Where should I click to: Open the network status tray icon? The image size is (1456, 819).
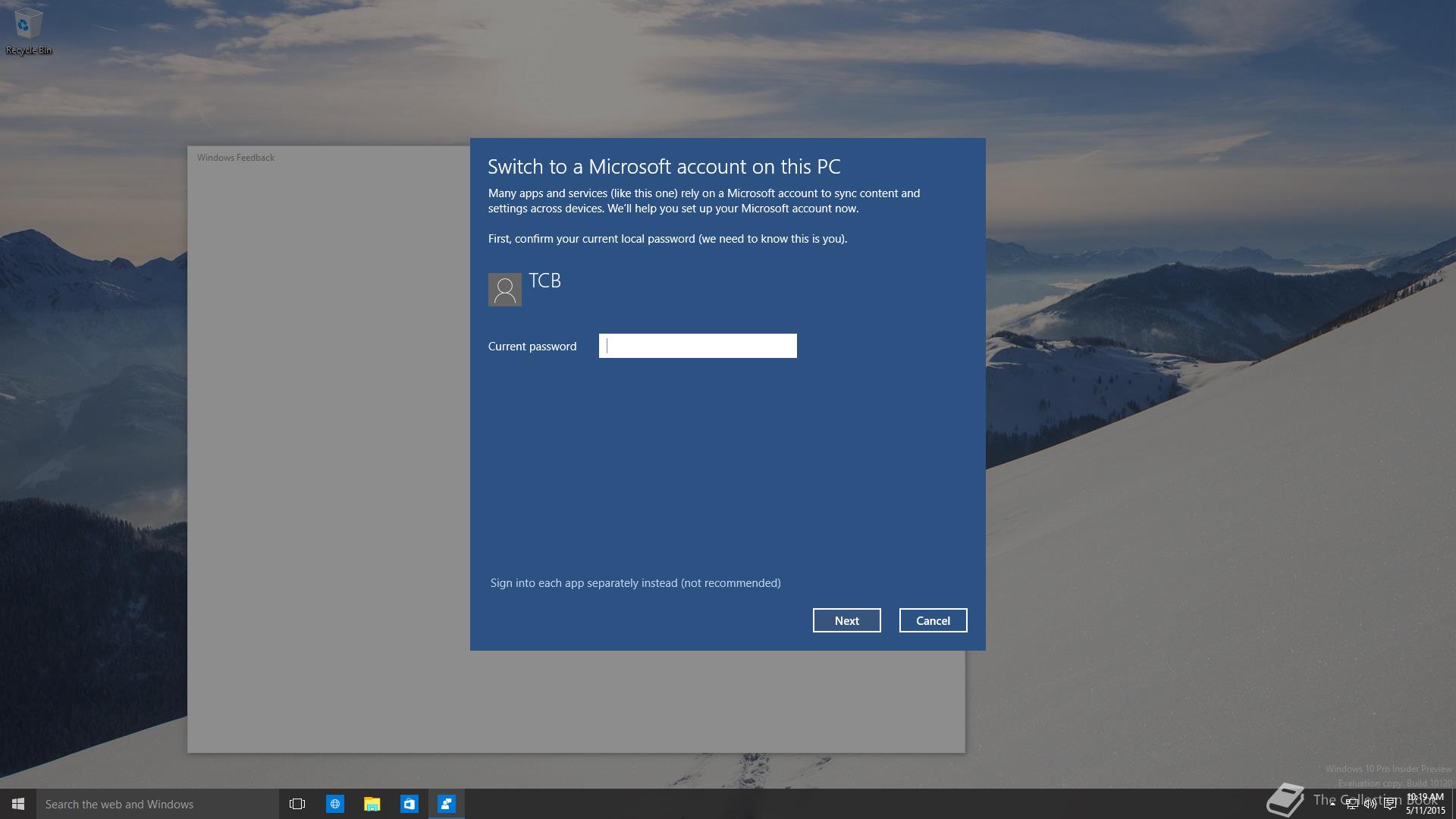pyautogui.click(x=1352, y=804)
